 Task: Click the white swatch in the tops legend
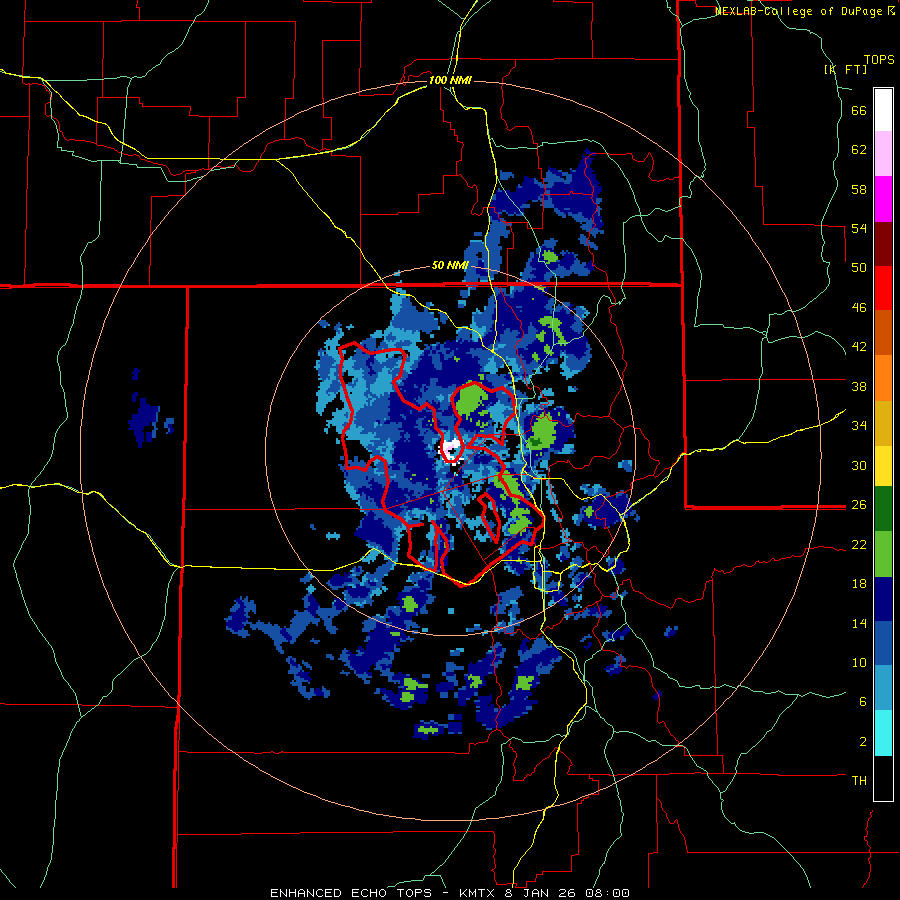(883, 110)
